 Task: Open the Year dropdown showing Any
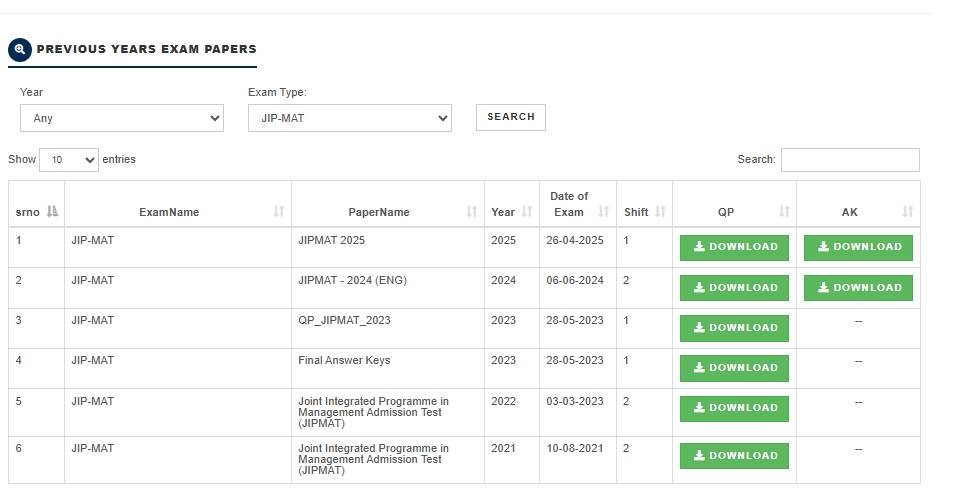tap(122, 118)
